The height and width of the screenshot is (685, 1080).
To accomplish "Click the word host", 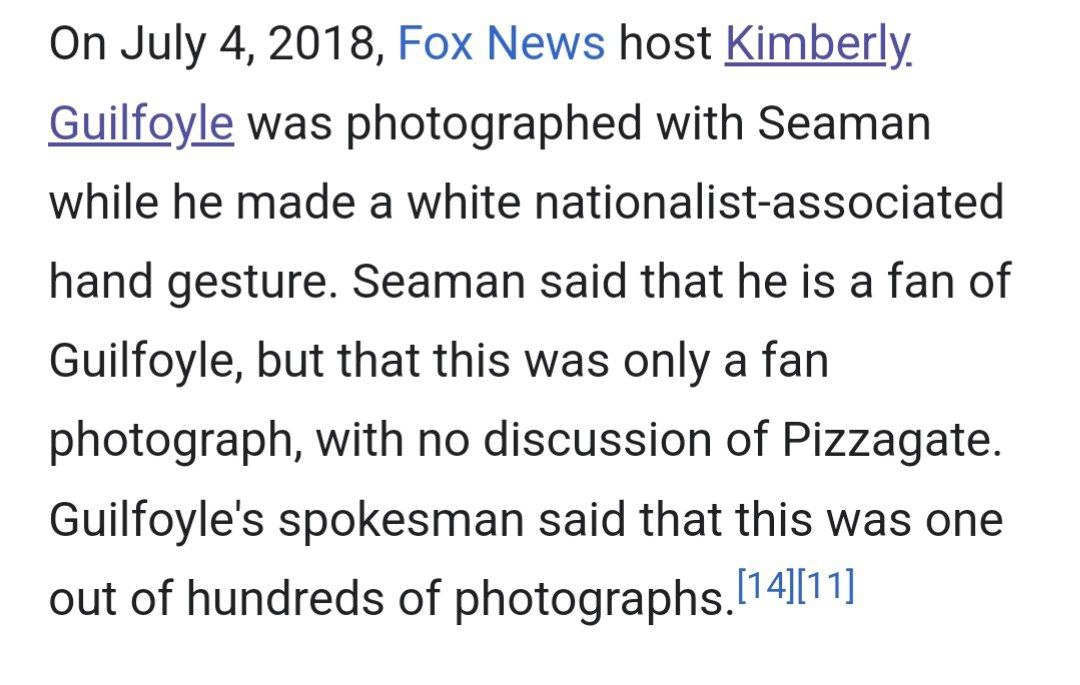I will [665, 44].
